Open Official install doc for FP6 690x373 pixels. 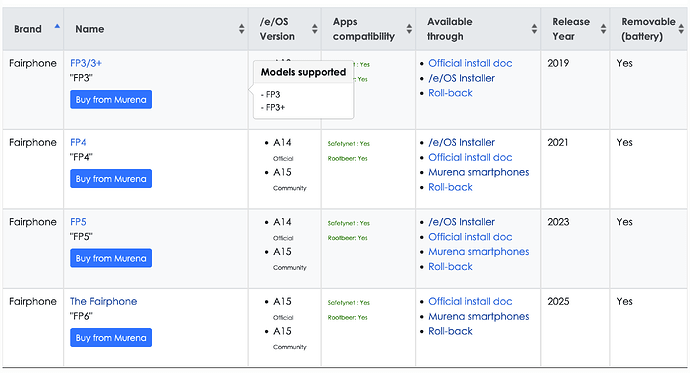(470, 301)
